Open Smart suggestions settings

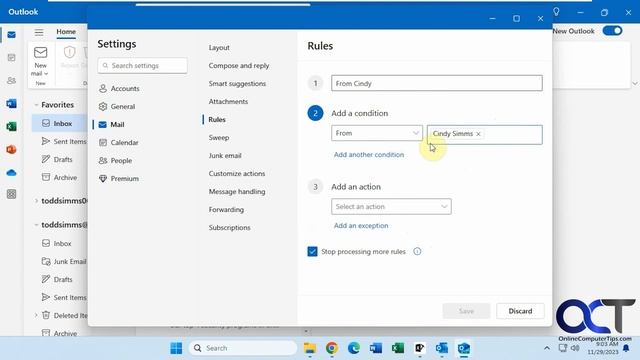237,84
